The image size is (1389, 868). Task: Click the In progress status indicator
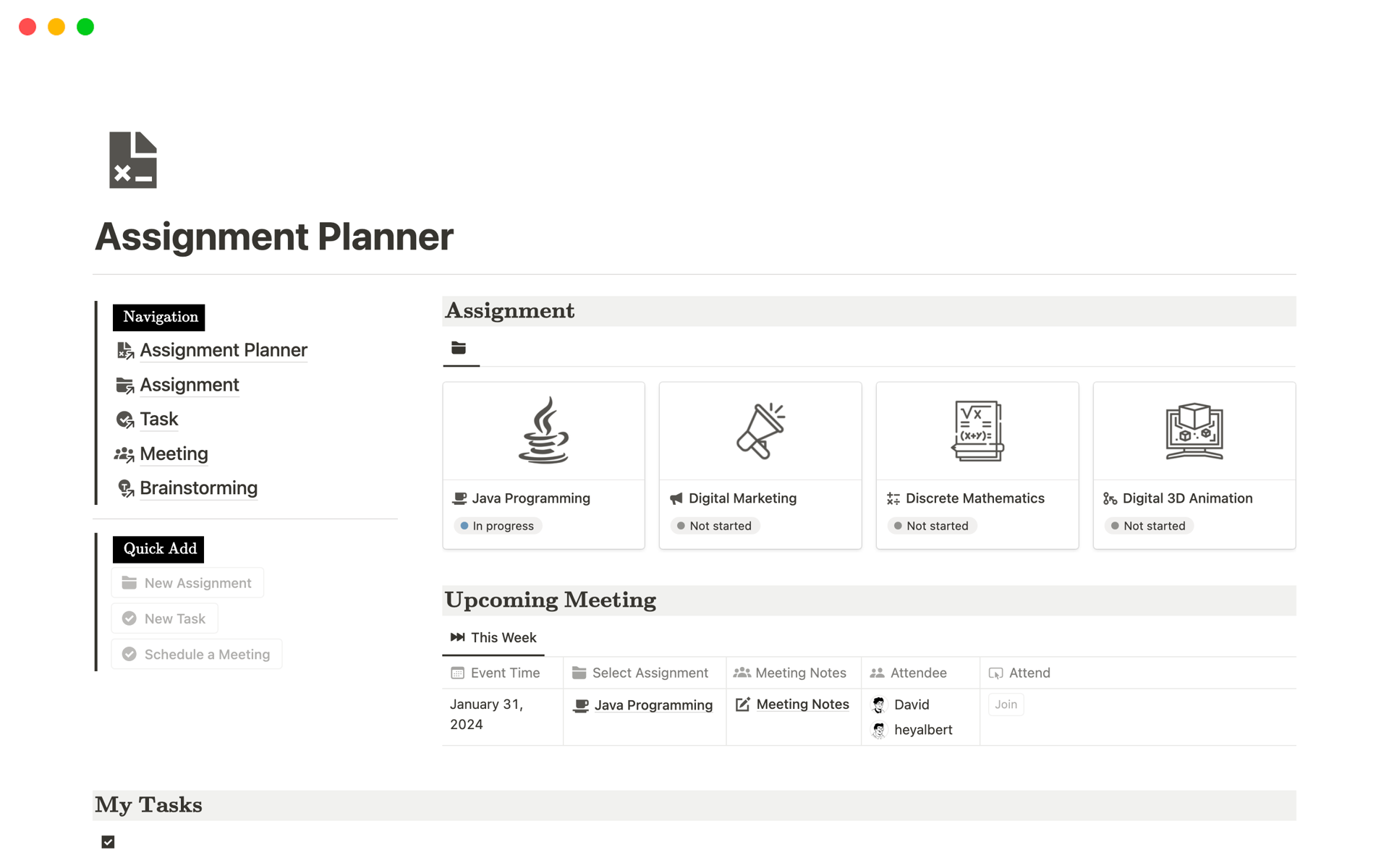pyautogui.click(x=497, y=525)
